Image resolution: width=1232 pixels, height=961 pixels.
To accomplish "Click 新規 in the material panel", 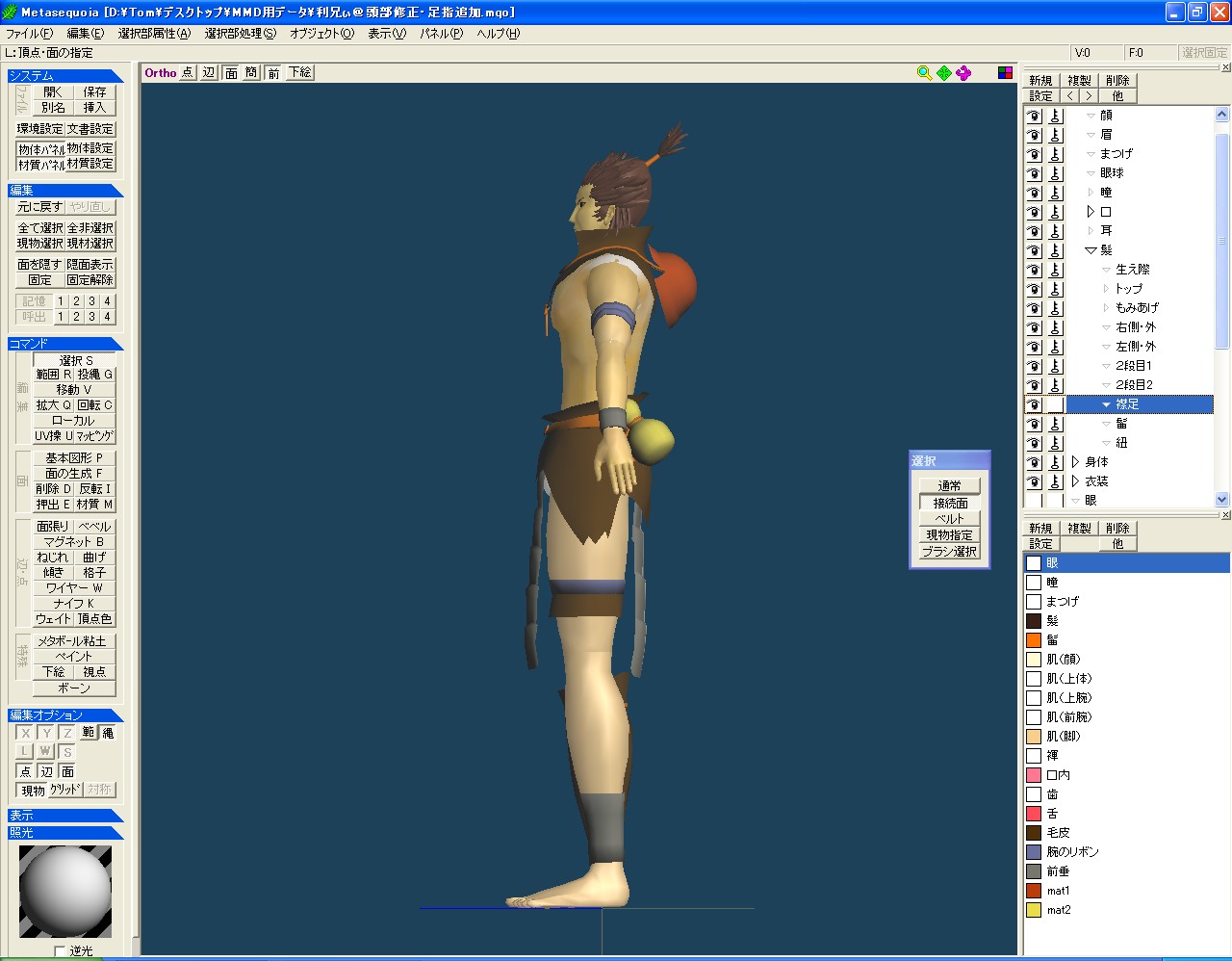I will coord(1040,529).
